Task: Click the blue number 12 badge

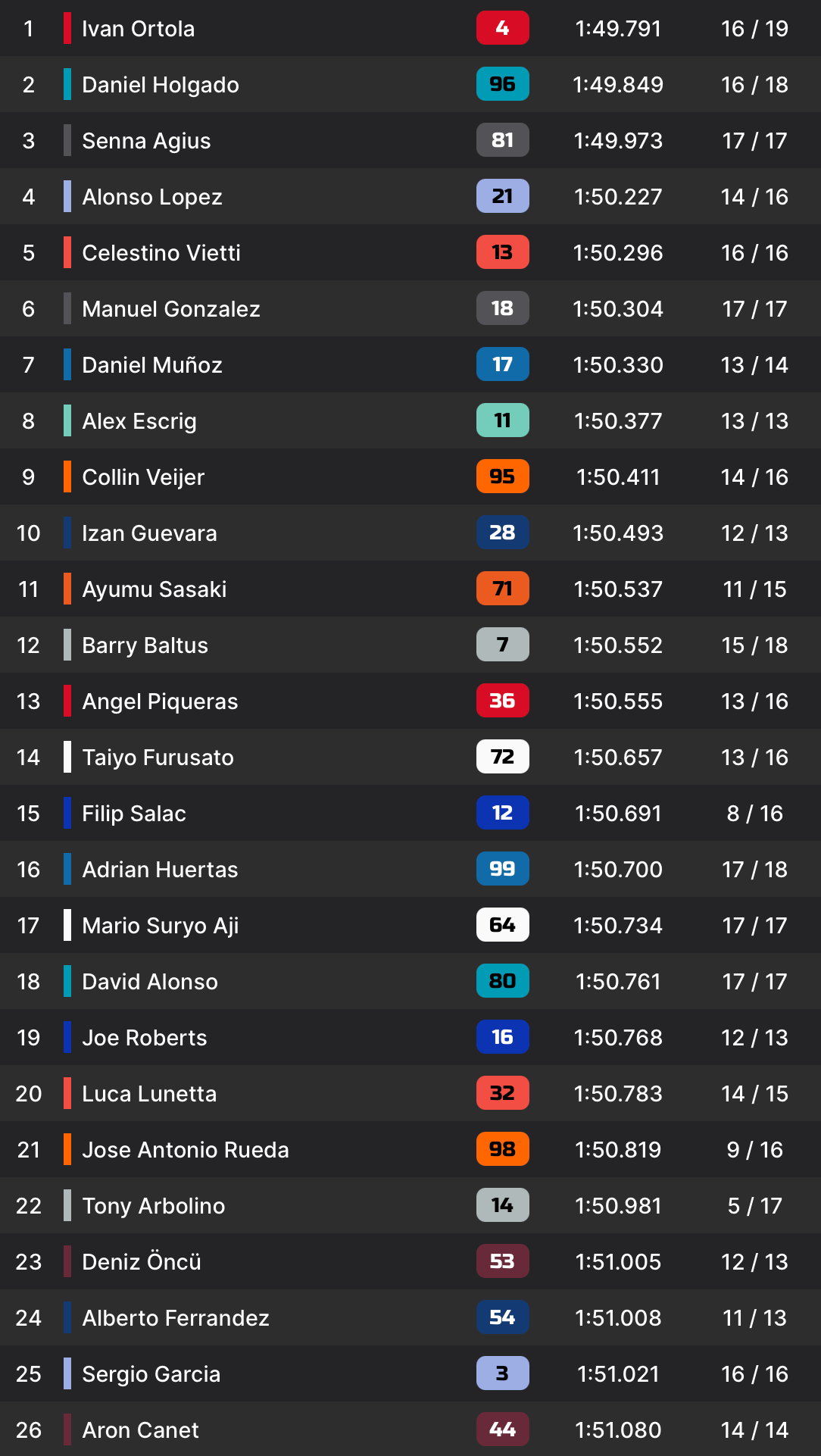Action: 502,813
